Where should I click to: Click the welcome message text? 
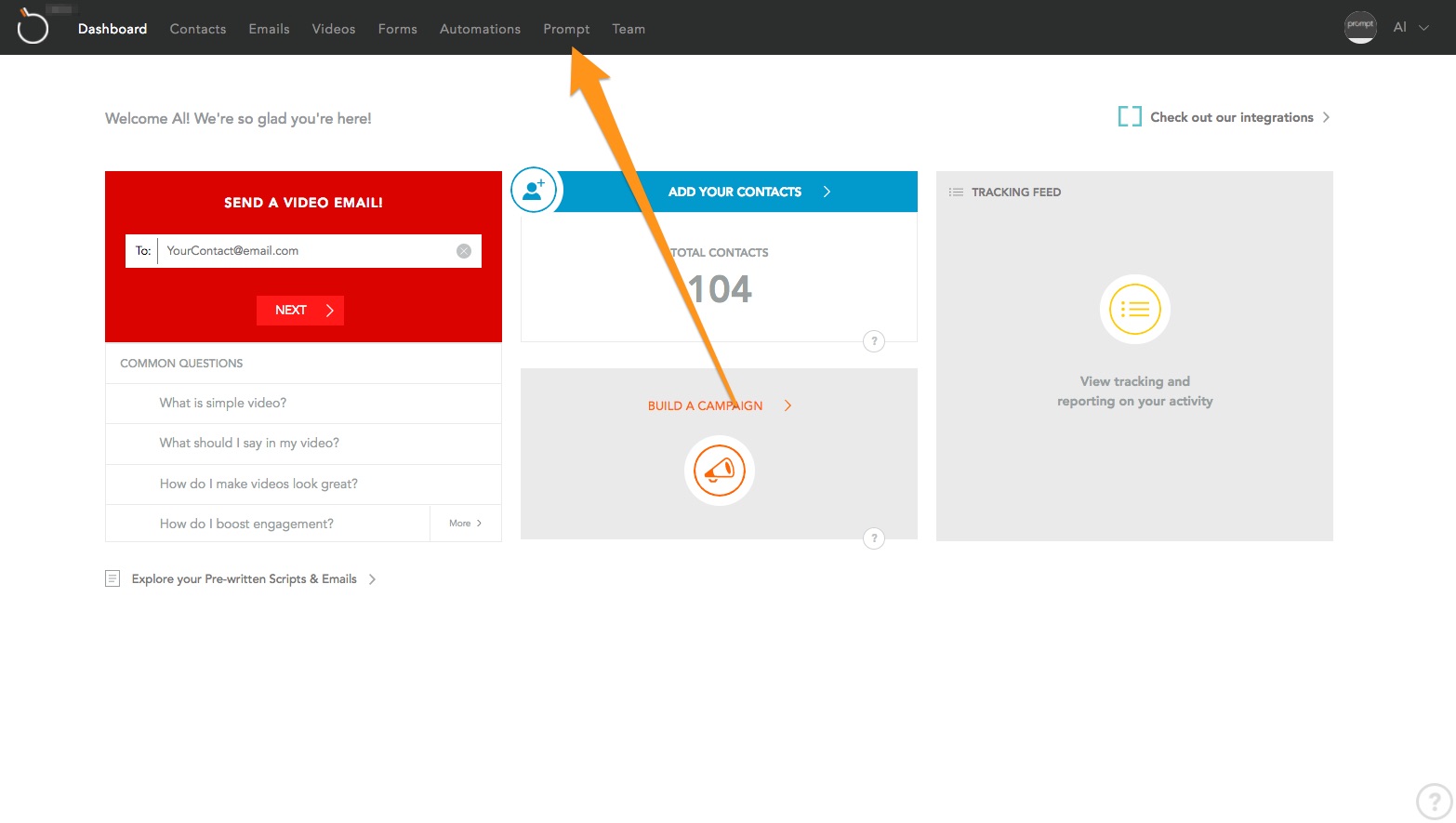238,118
